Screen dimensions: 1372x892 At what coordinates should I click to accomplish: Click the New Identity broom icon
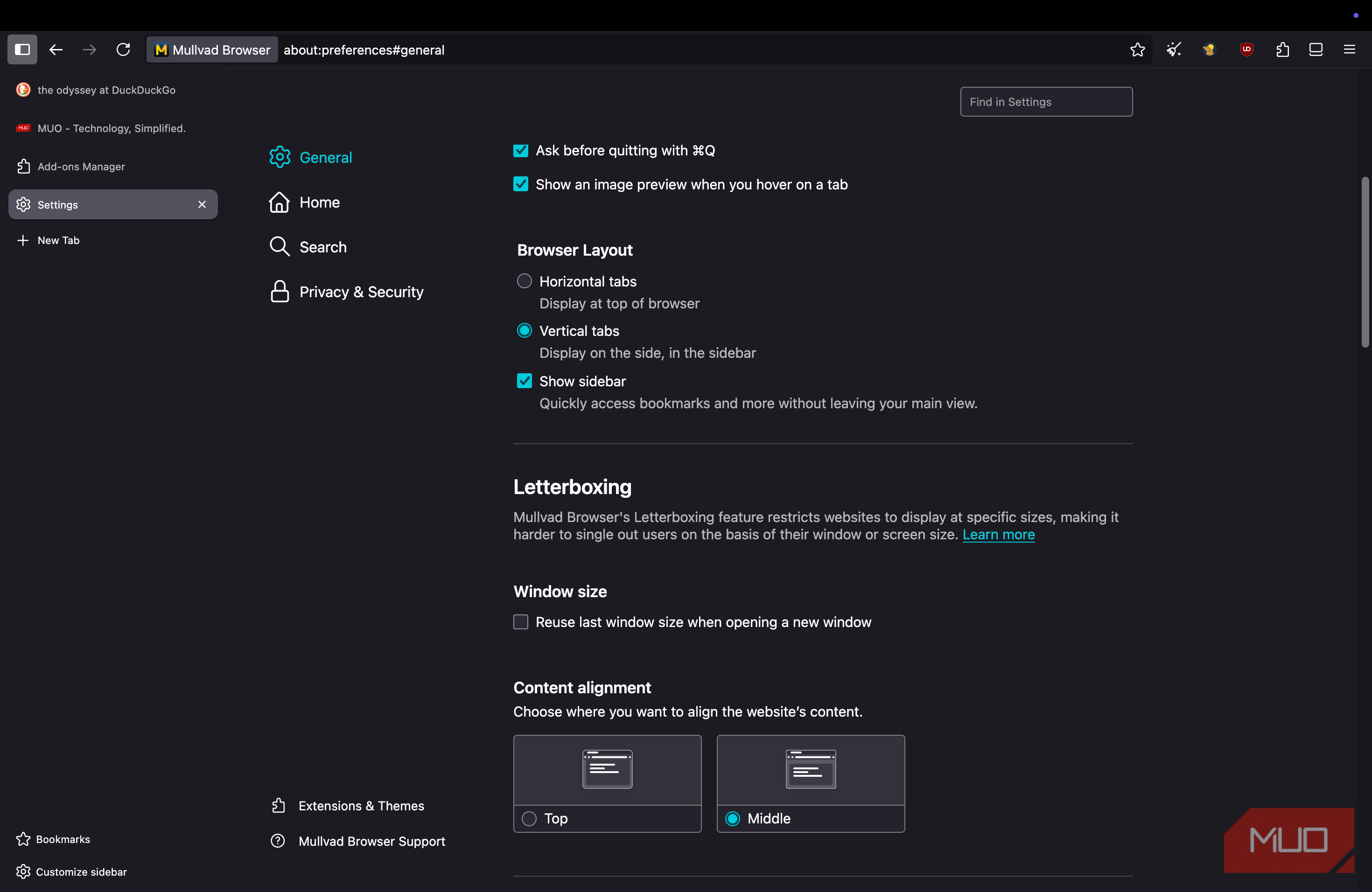tap(1174, 49)
